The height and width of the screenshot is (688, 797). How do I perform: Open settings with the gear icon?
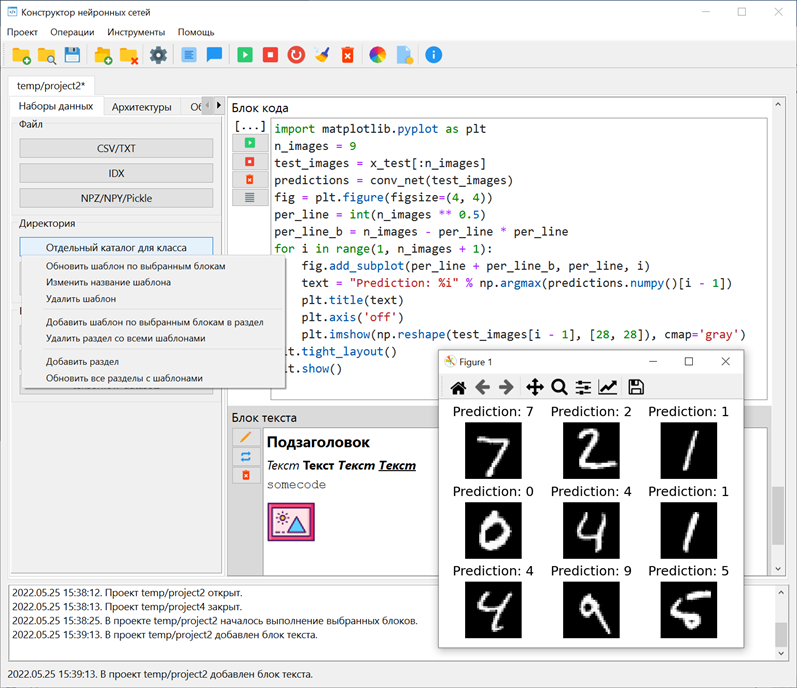tap(158, 55)
